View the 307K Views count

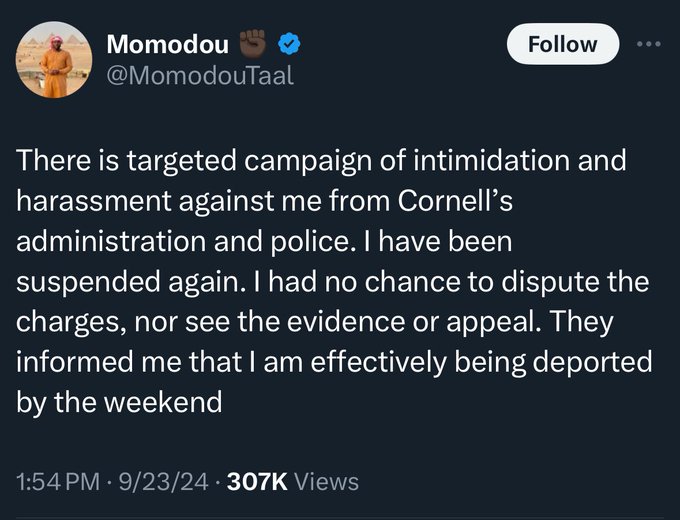click(x=293, y=482)
